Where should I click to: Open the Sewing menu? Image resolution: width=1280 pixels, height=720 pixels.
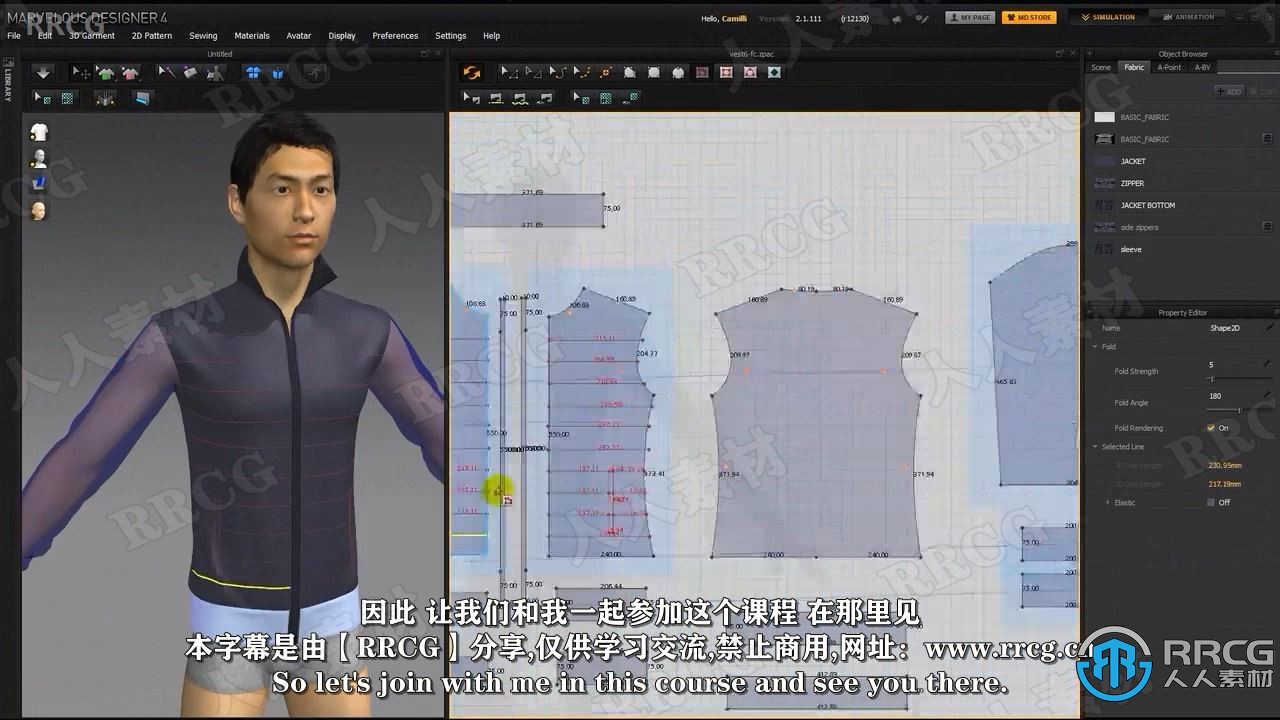[203, 35]
